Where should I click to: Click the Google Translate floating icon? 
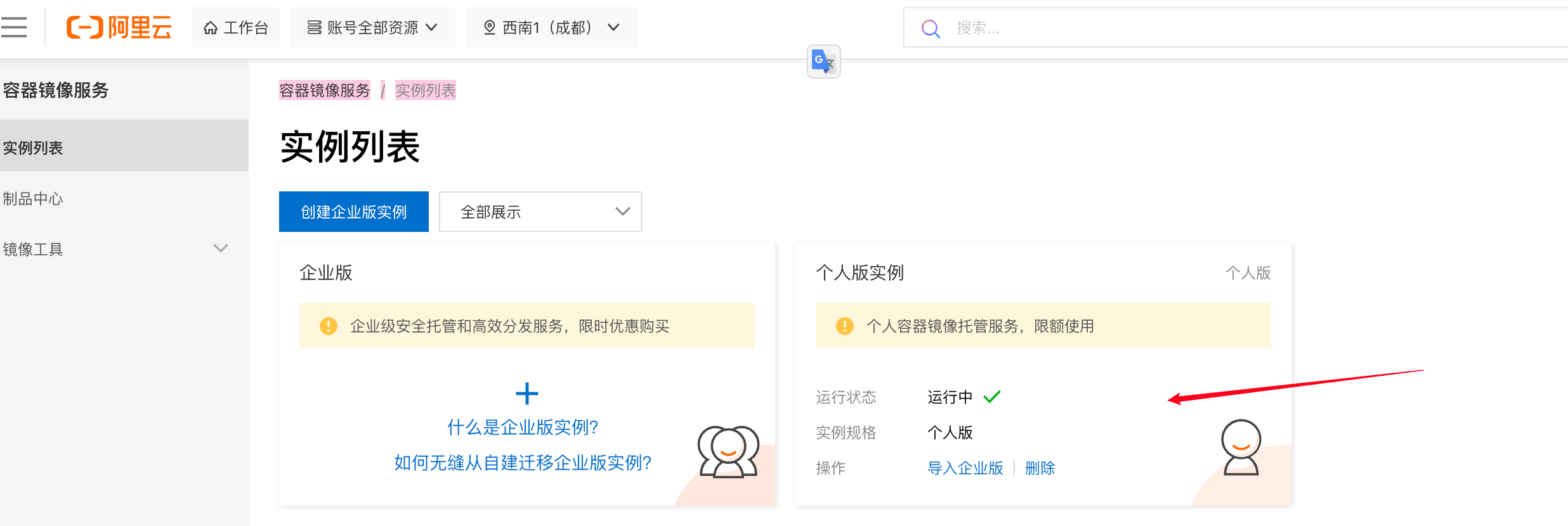[823, 61]
